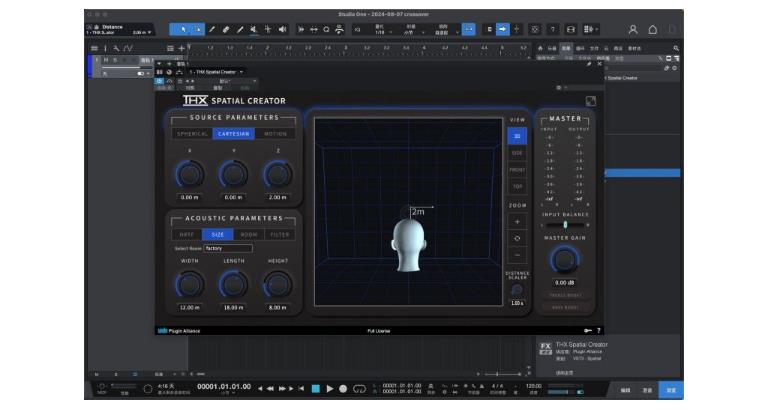Viewport: 780px width, 410px height.
Task: Select the Size acoustic tab
Action: (217, 235)
